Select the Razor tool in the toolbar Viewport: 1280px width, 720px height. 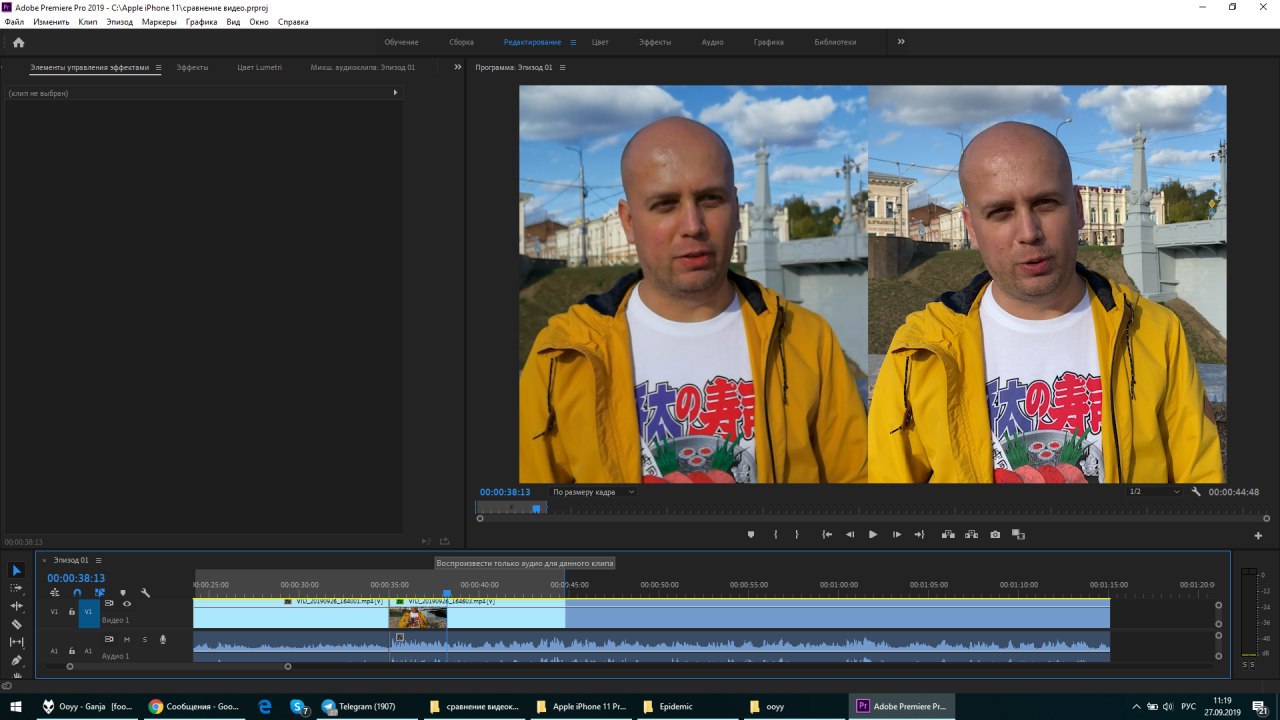click(x=16, y=624)
